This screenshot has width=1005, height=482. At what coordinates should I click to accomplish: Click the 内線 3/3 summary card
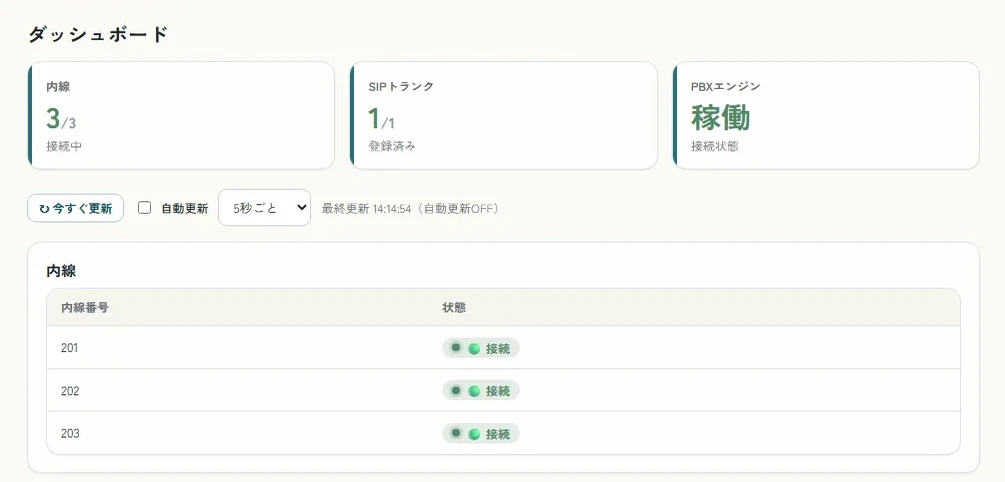pos(181,115)
